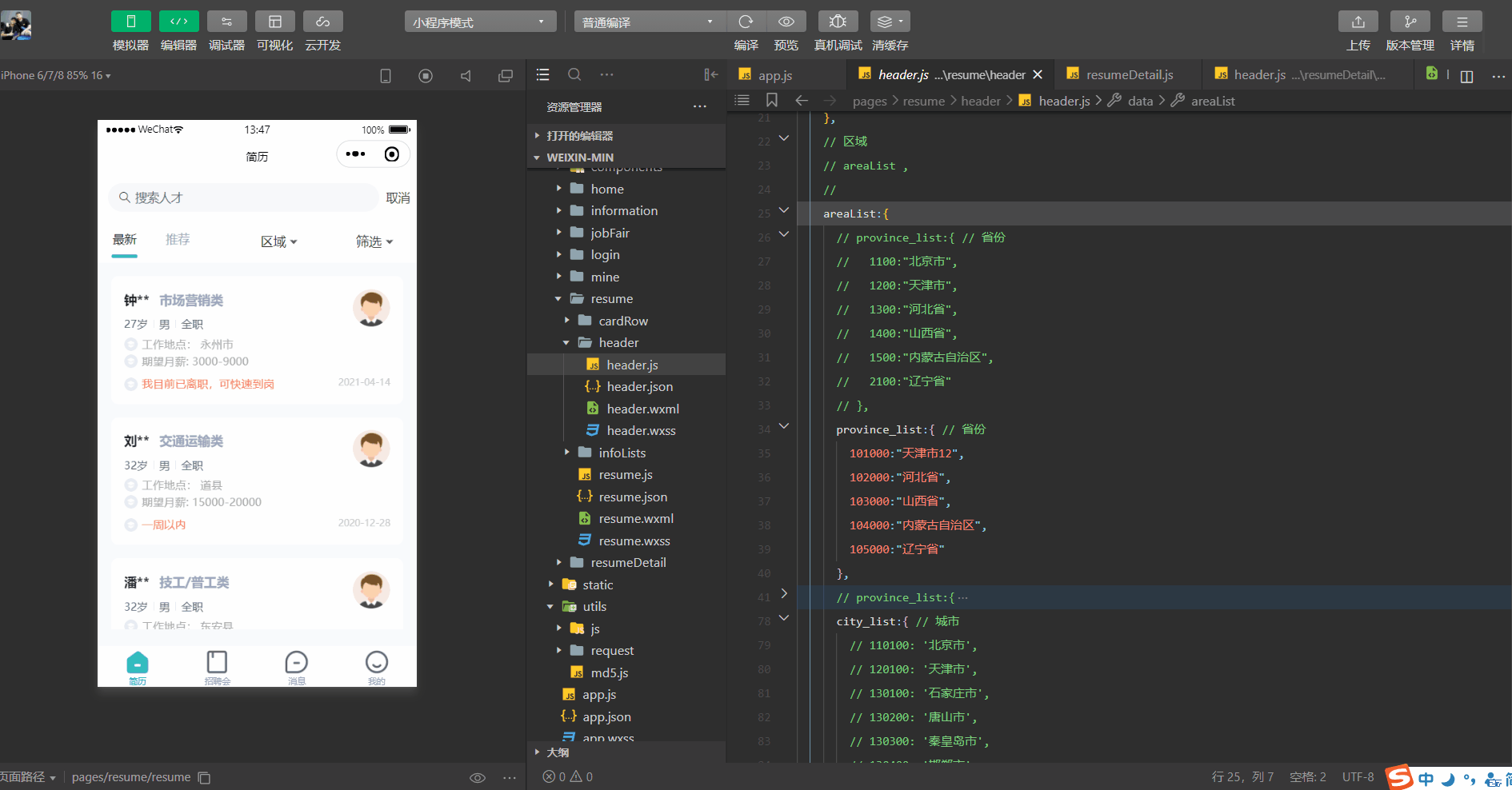Image resolution: width=1512 pixels, height=790 pixels.
Task: Open the 消息 messages tab bar item
Action: click(297, 668)
